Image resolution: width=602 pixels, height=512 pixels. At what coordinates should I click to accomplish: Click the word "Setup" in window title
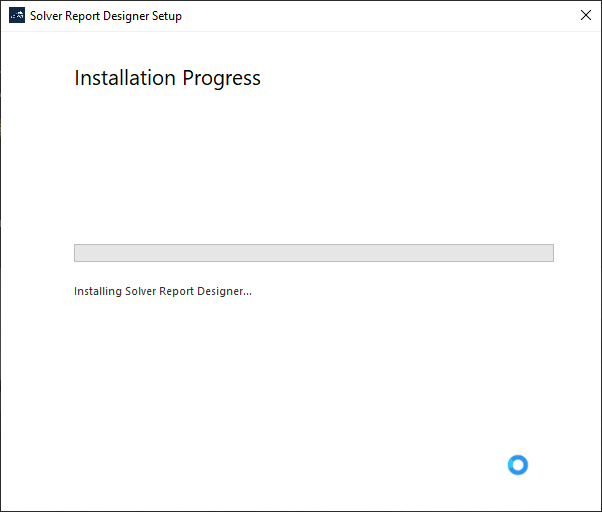(x=169, y=16)
